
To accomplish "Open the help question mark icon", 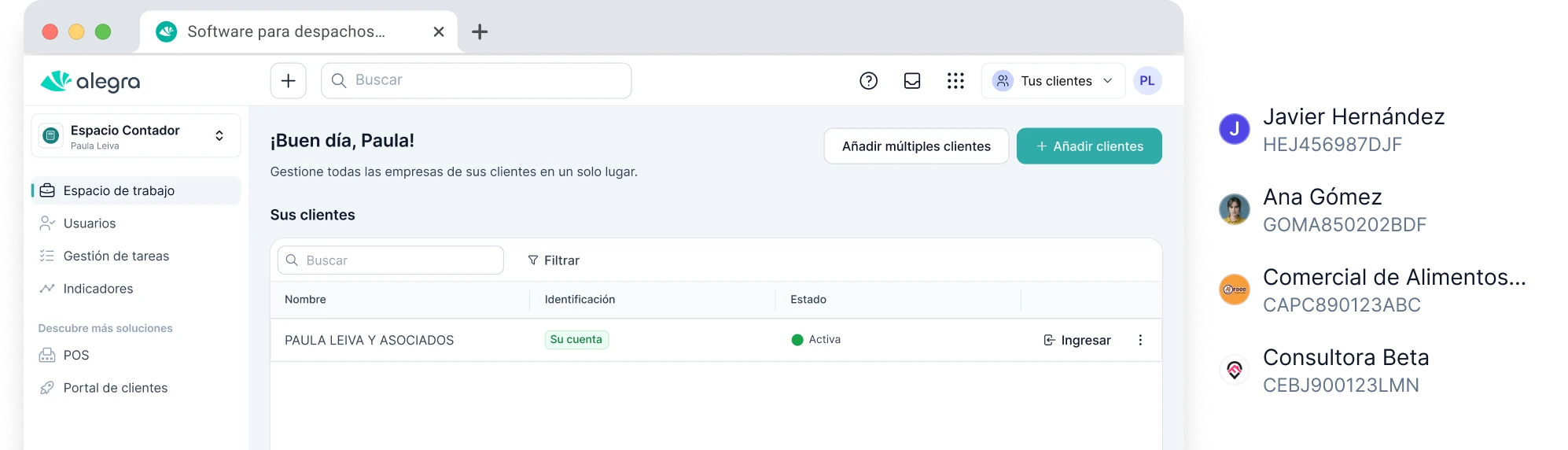I will pyautogui.click(x=868, y=81).
